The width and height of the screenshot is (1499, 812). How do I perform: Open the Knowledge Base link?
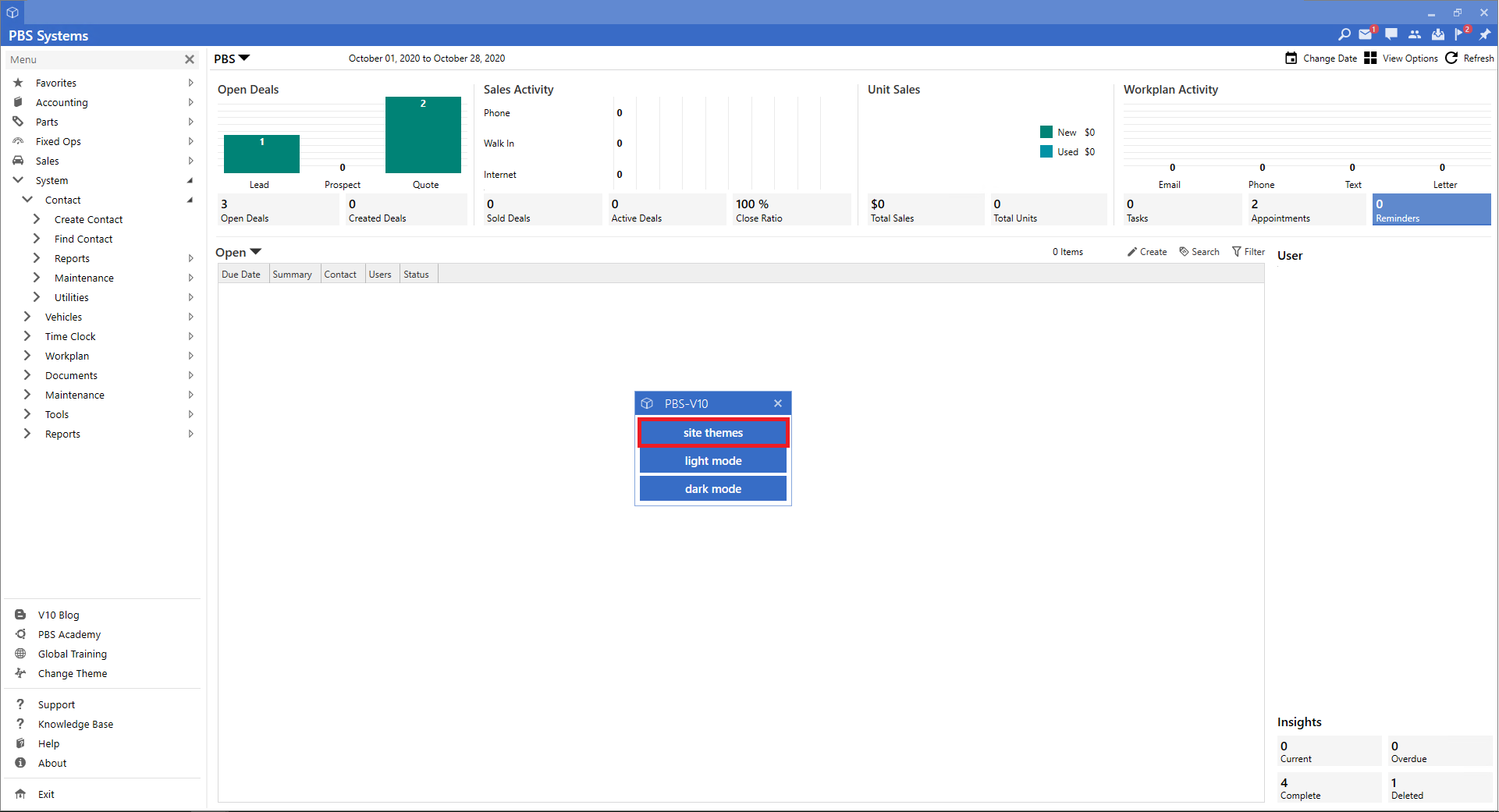(x=76, y=725)
